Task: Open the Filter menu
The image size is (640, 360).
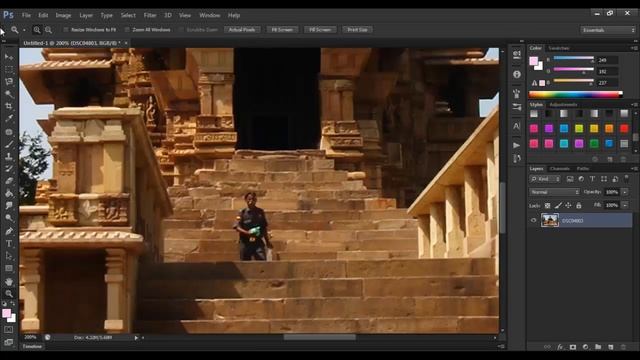Action: click(150, 15)
